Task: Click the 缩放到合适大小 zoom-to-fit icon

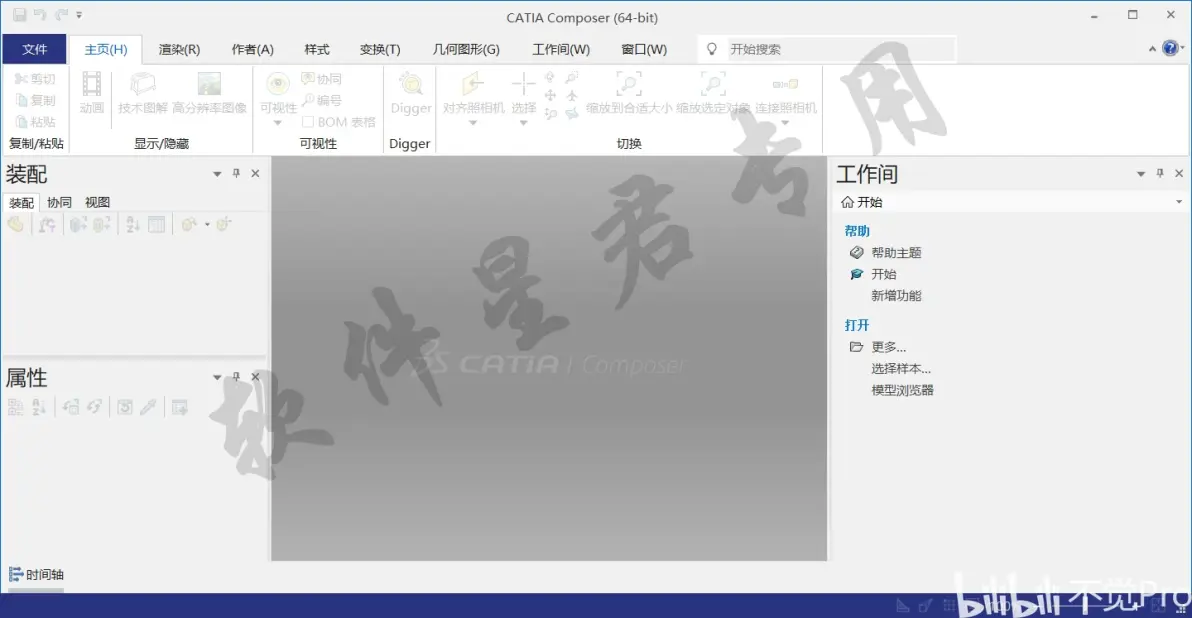Action: coord(629,84)
